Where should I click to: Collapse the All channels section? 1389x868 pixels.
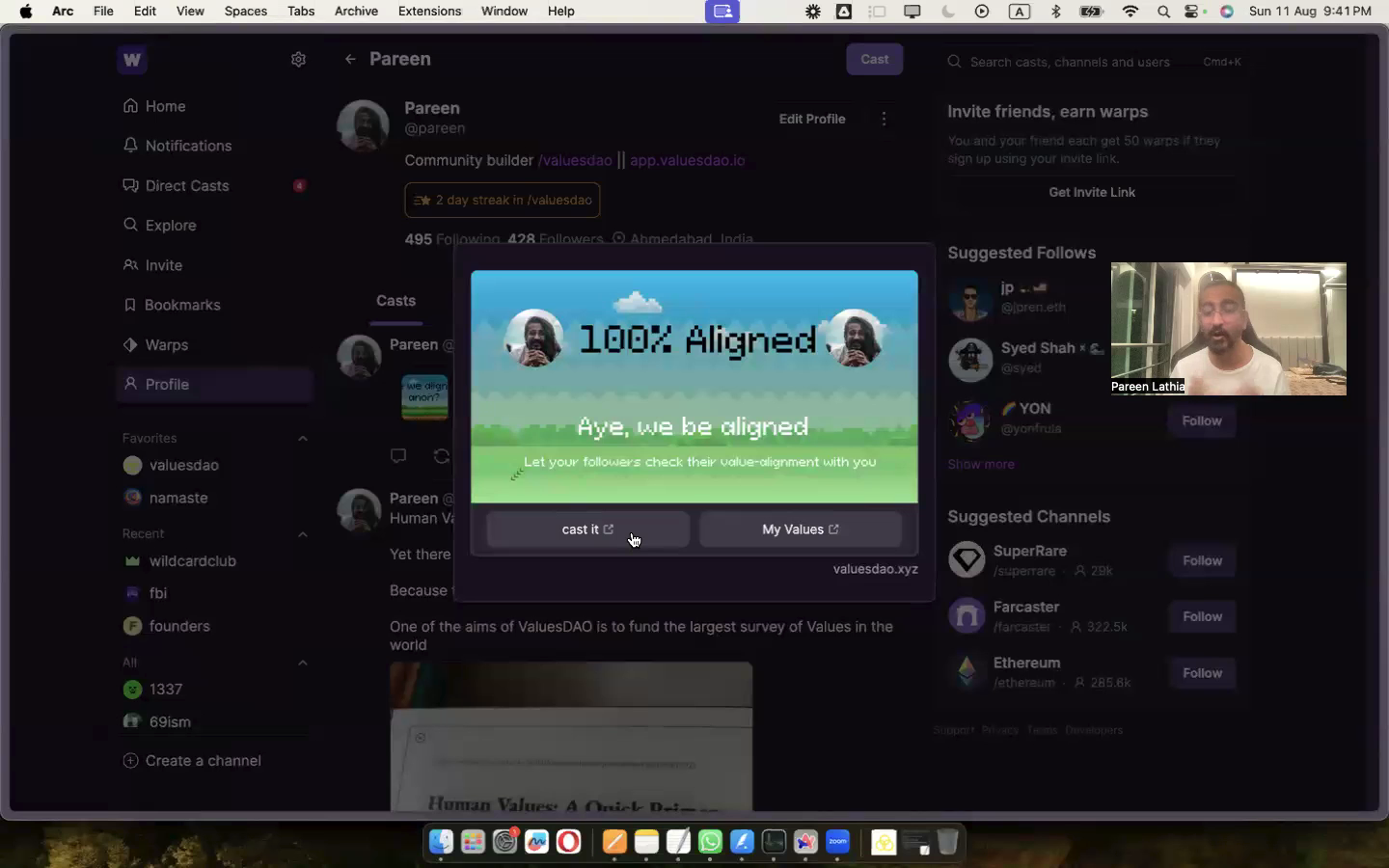[x=303, y=663]
